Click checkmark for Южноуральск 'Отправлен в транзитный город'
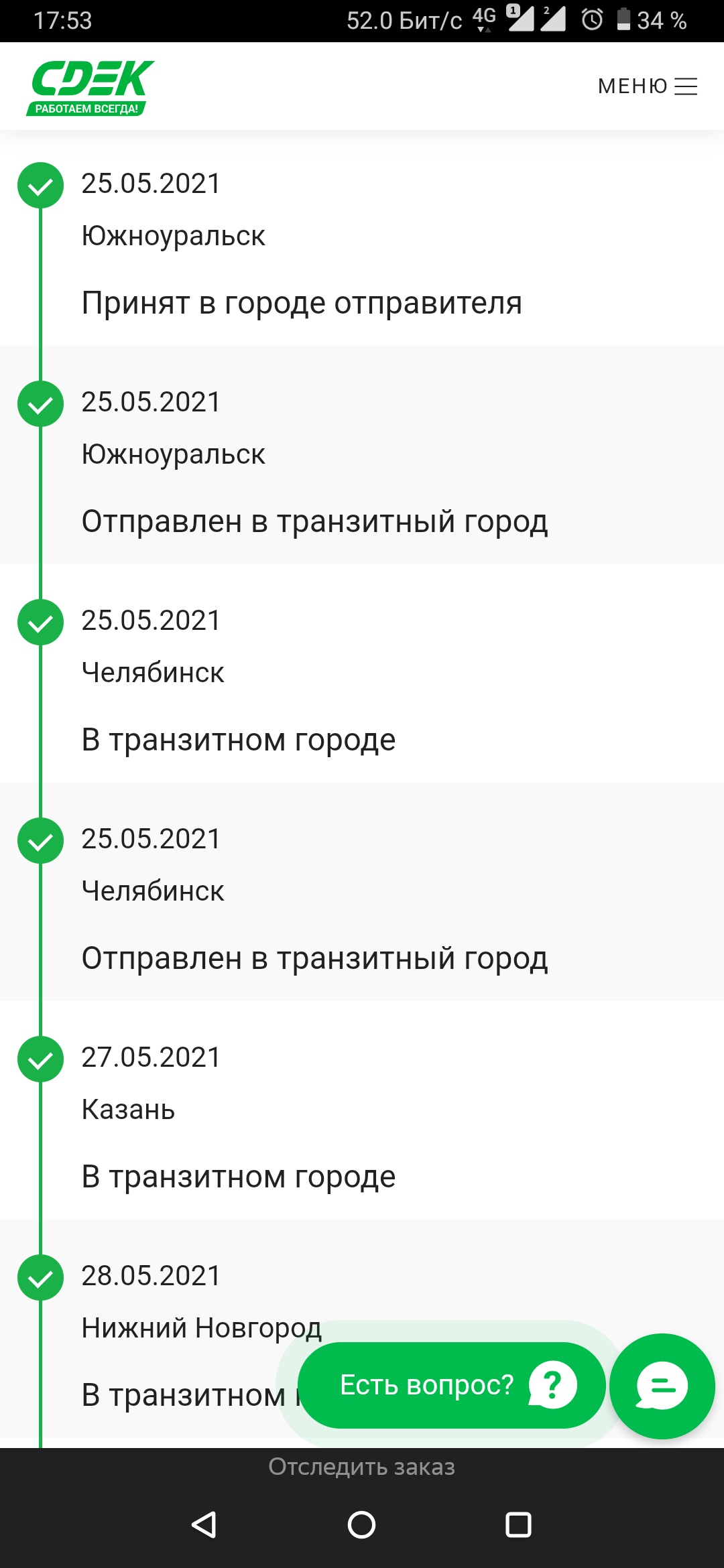724x1568 pixels. click(40, 404)
